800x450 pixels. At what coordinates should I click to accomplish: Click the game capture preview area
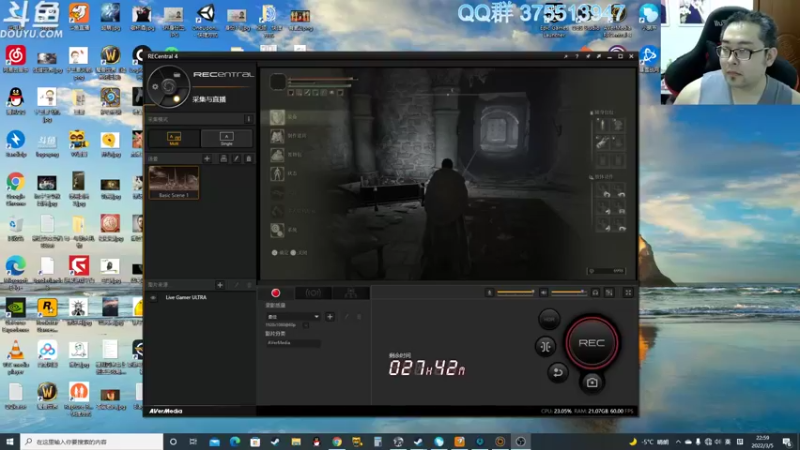[447, 174]
